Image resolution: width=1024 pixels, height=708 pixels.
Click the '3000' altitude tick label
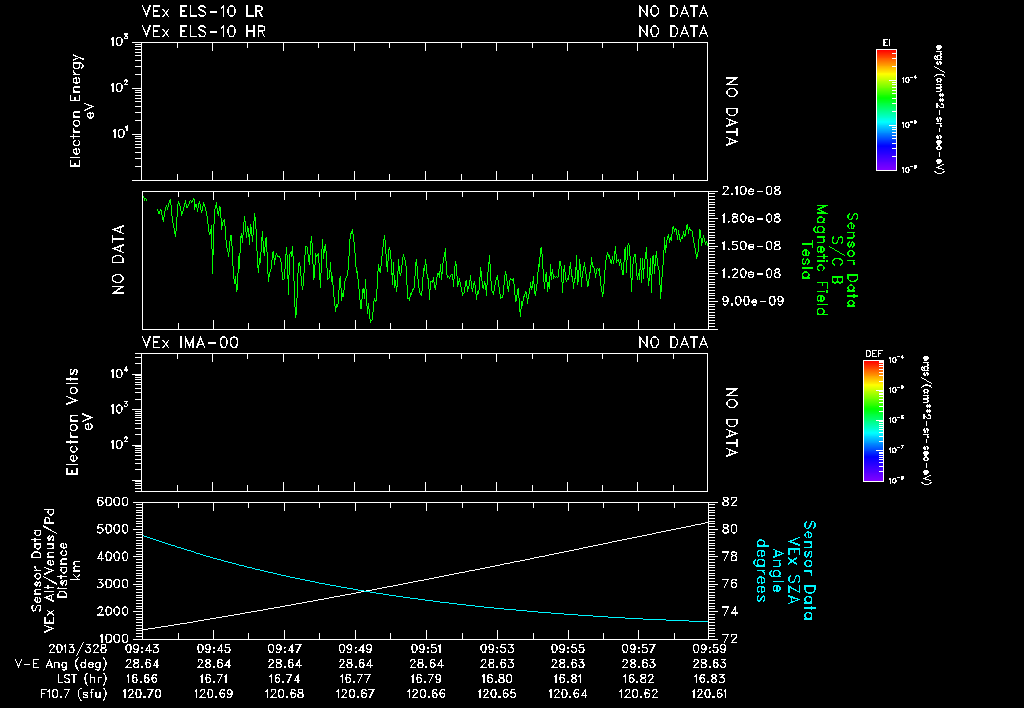112,584
